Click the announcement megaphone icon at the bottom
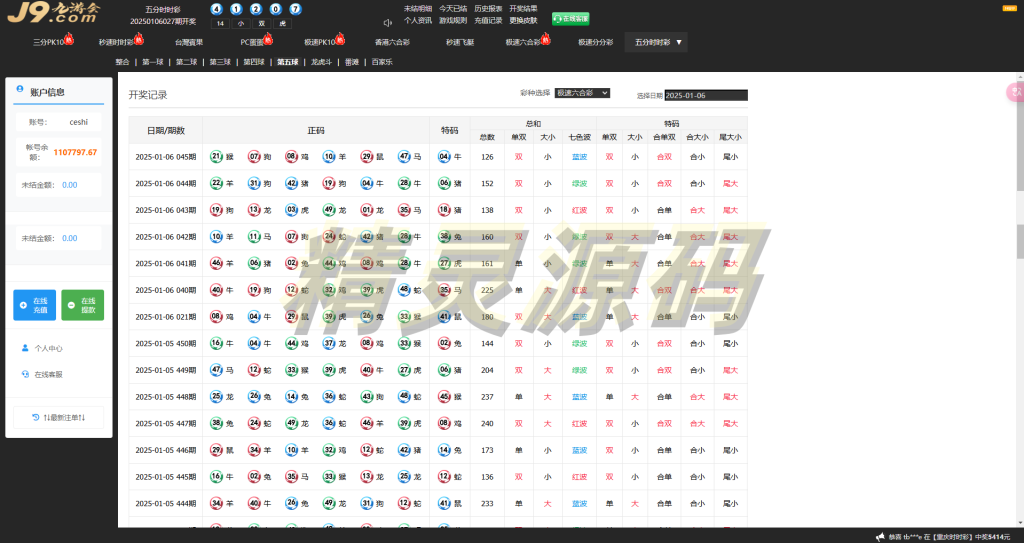 pos(880,536)
